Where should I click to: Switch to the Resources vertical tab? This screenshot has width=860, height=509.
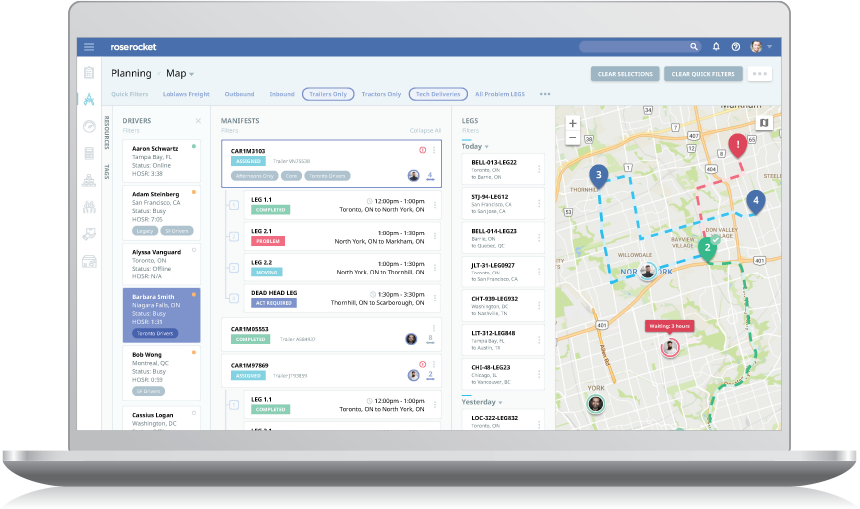[x=106, y=130]
